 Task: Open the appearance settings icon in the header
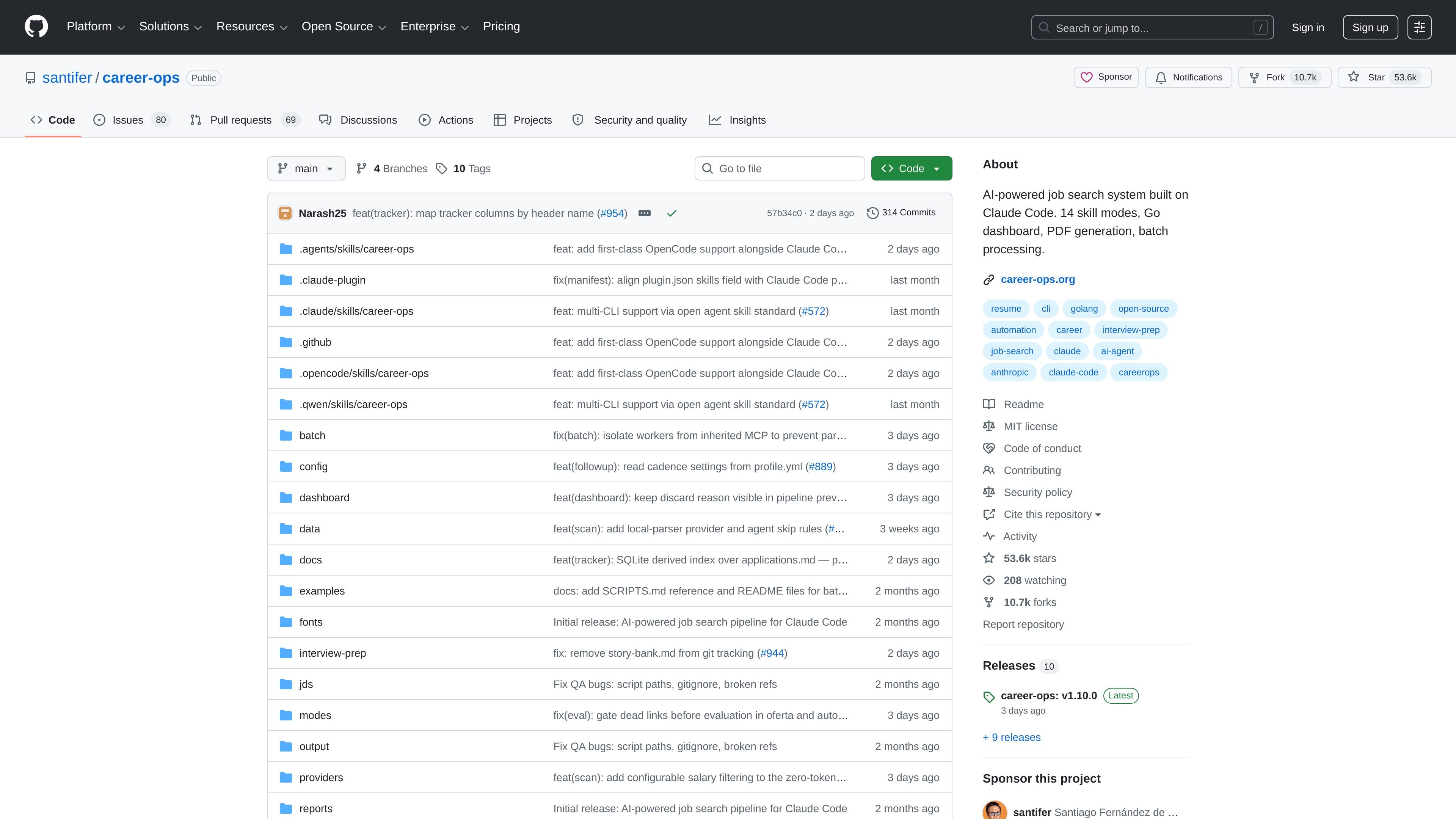point(1419,27)
